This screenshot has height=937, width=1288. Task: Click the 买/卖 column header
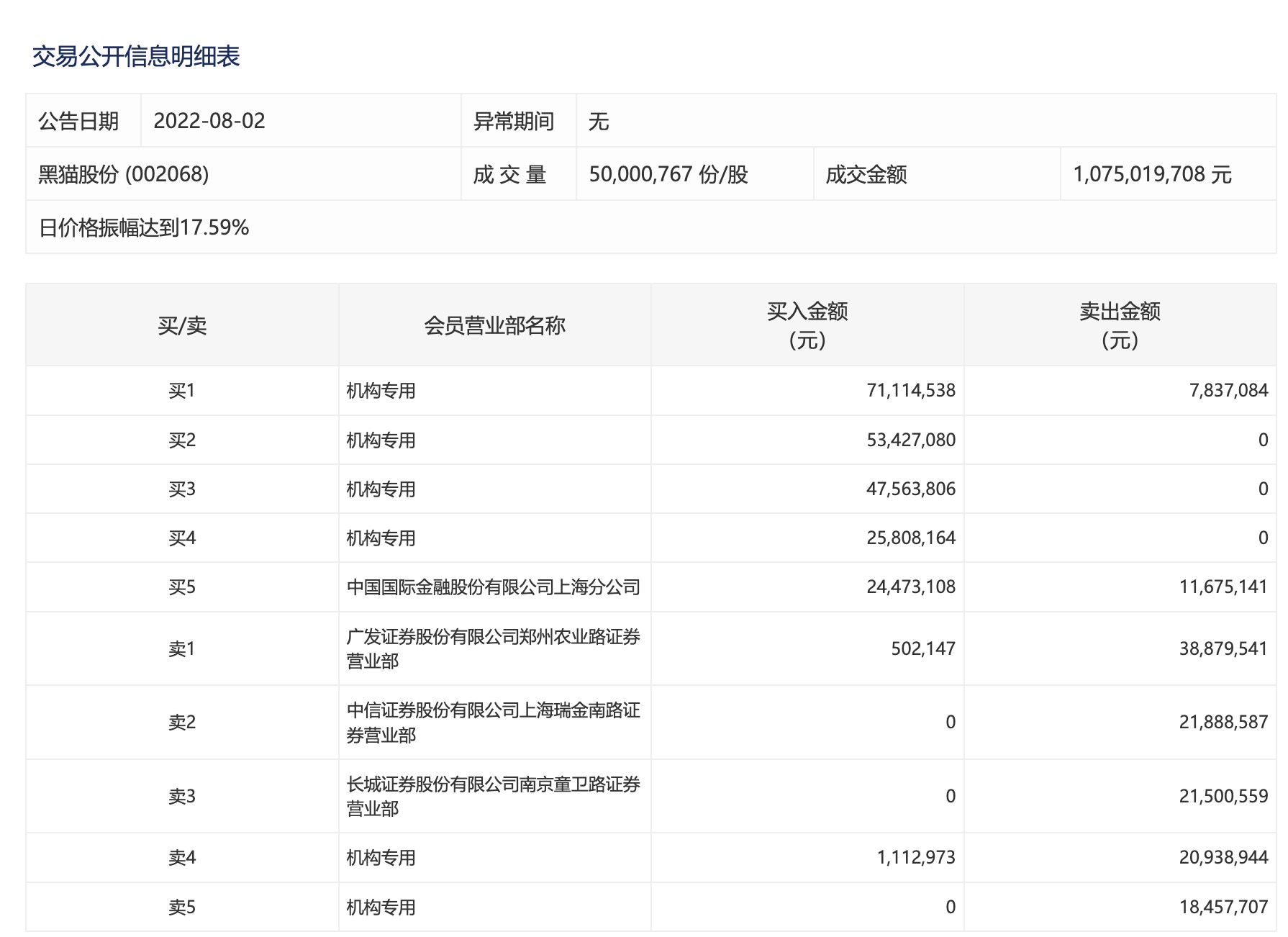click(x=182, y=325)
